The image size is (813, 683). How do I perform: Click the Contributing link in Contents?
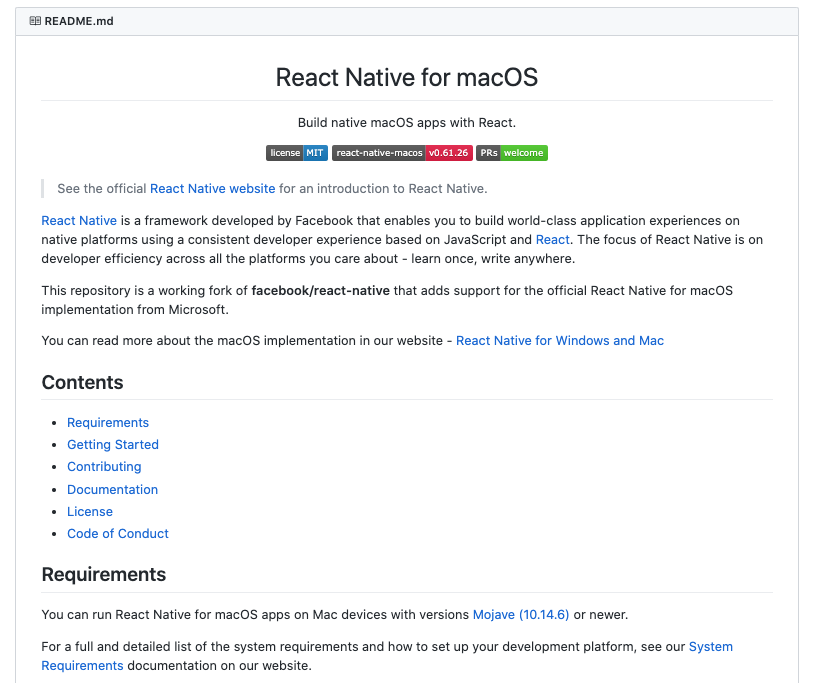tap(104, 466)
